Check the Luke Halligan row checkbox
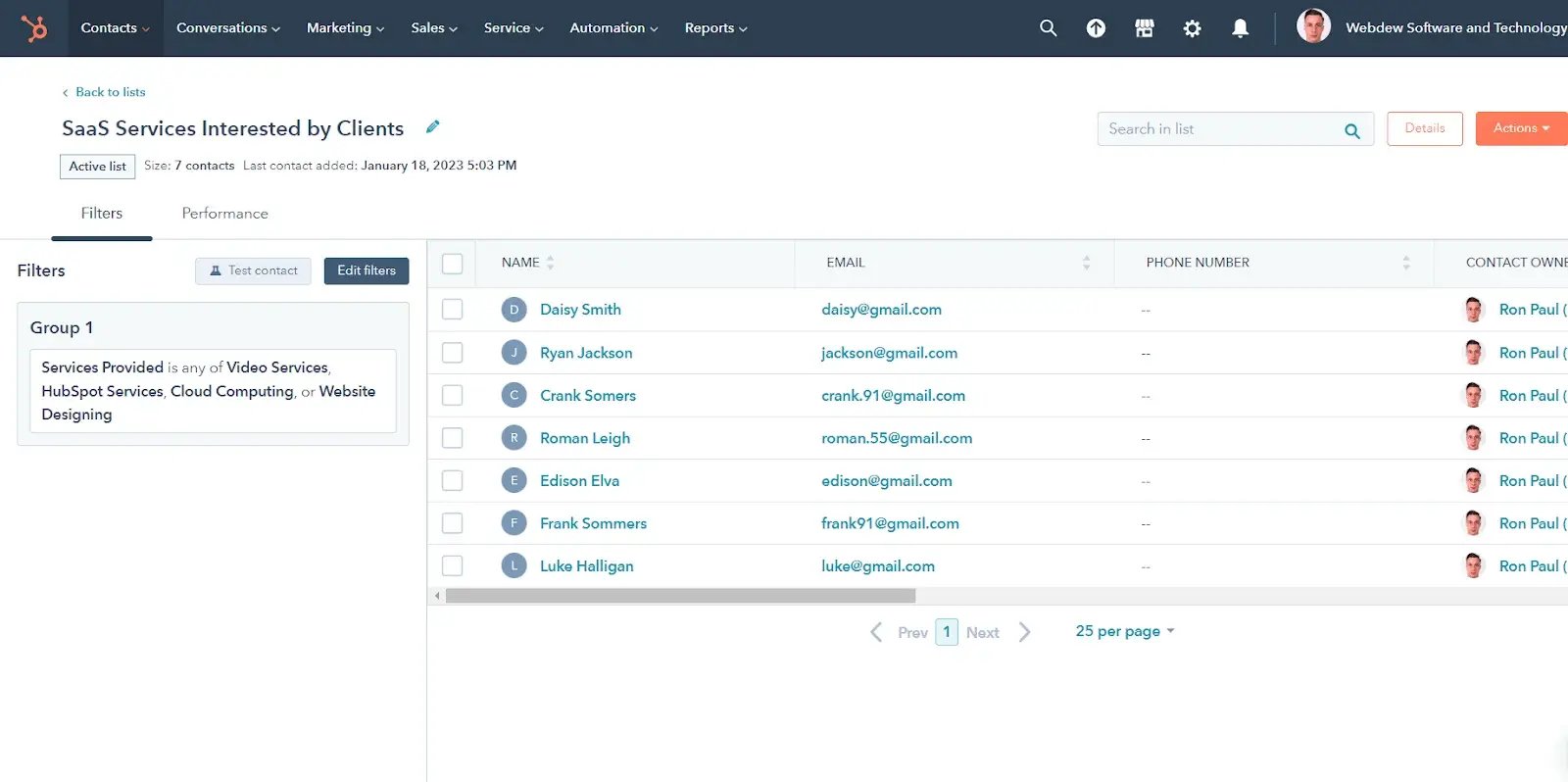This screenshot has width=1568, height=782. pos(452,565)
